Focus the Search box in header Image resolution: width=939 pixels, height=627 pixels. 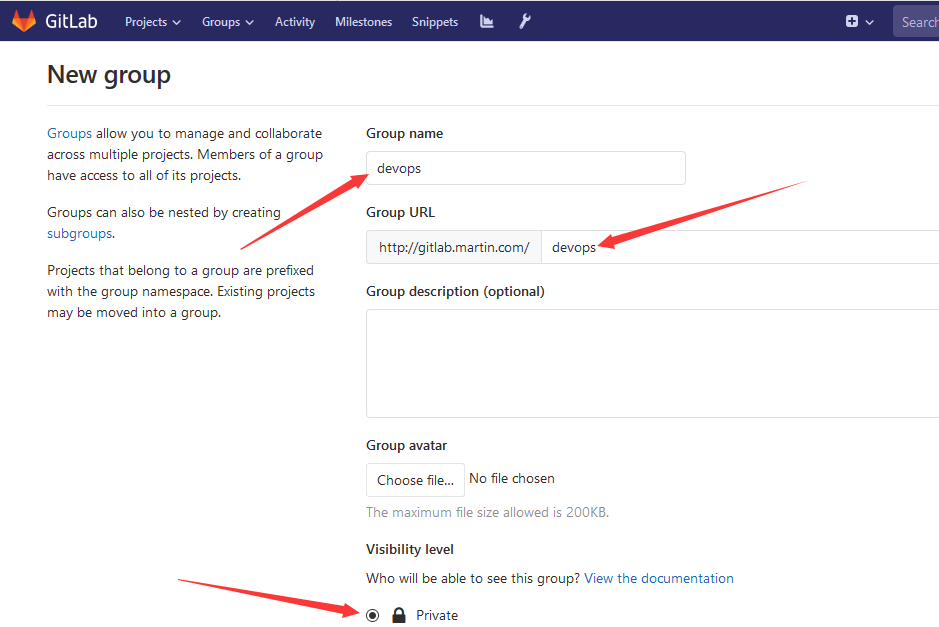point(917,22)
